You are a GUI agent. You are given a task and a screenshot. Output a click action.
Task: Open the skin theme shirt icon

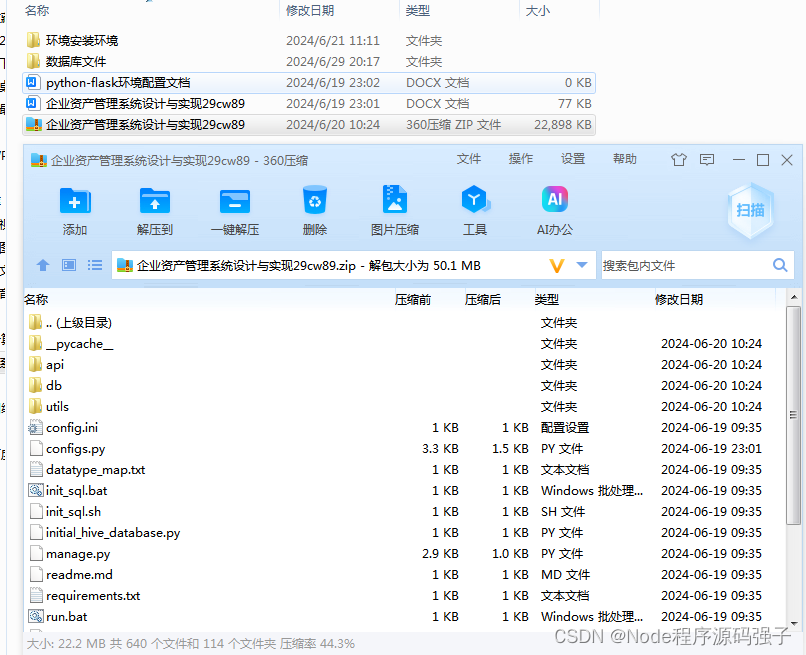678,159
